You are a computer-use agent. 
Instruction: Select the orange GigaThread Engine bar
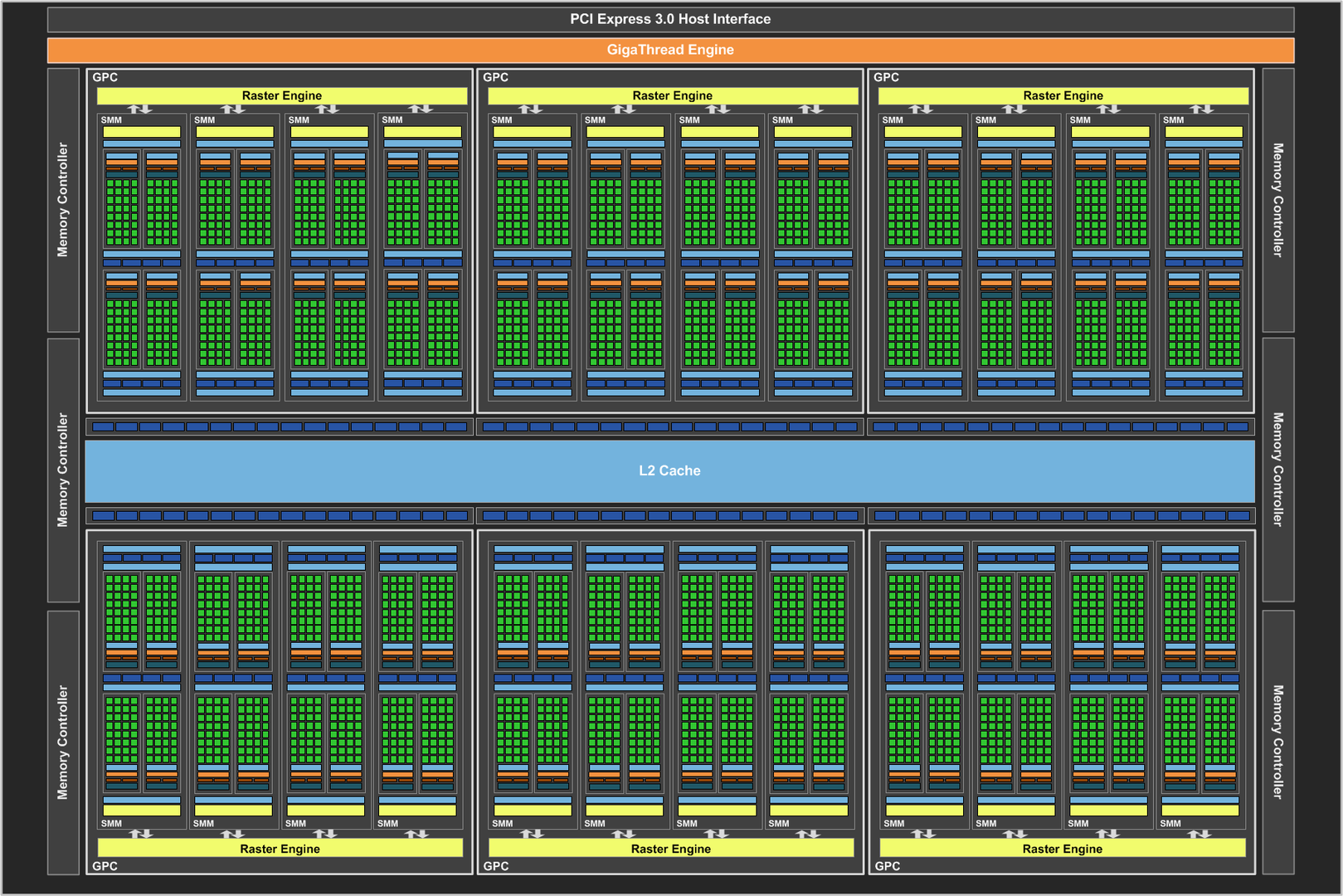[670, 50]
